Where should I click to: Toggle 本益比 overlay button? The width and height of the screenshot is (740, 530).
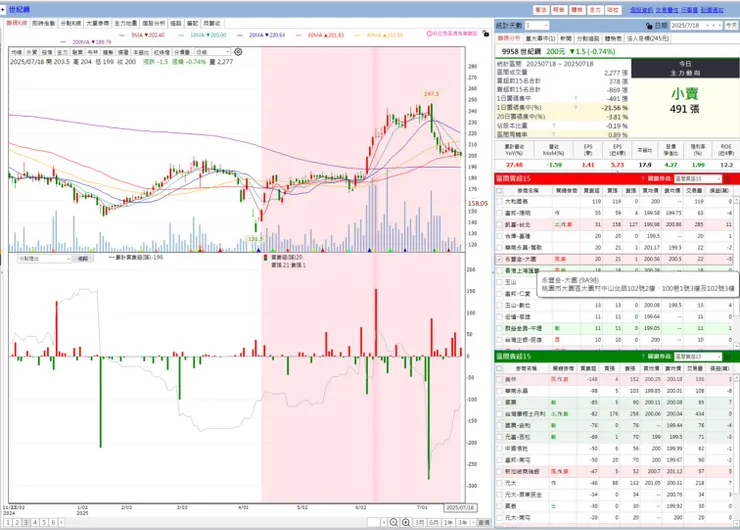click(141, 52)
